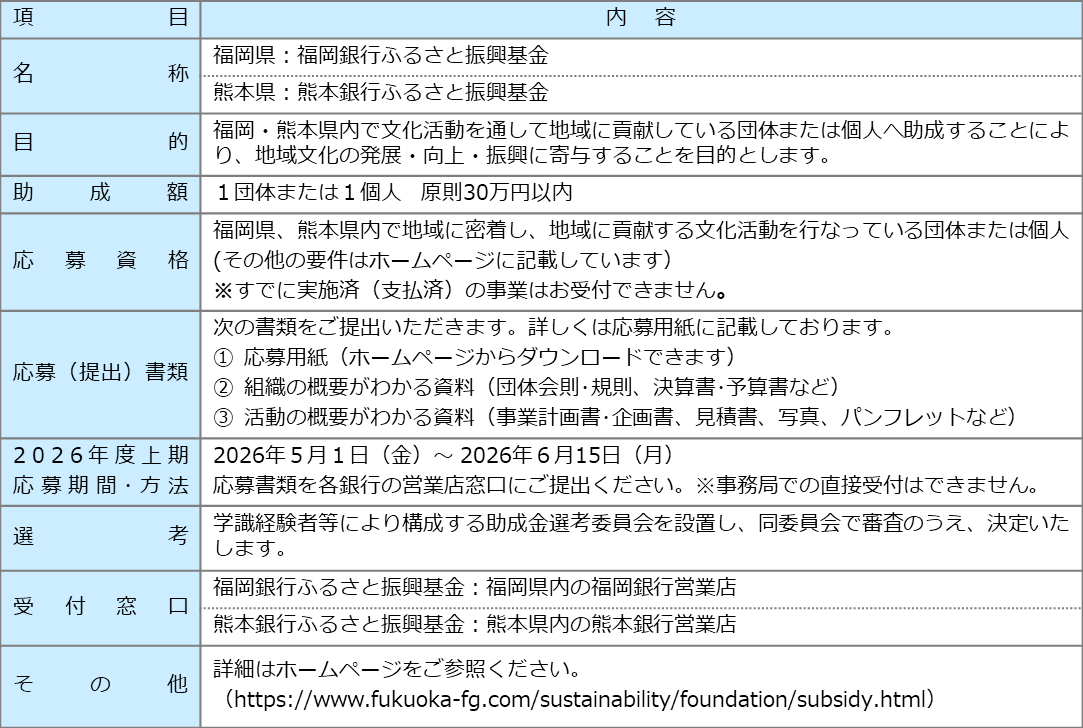Select the 応募(提出)書類 row label

pos(100,372)
